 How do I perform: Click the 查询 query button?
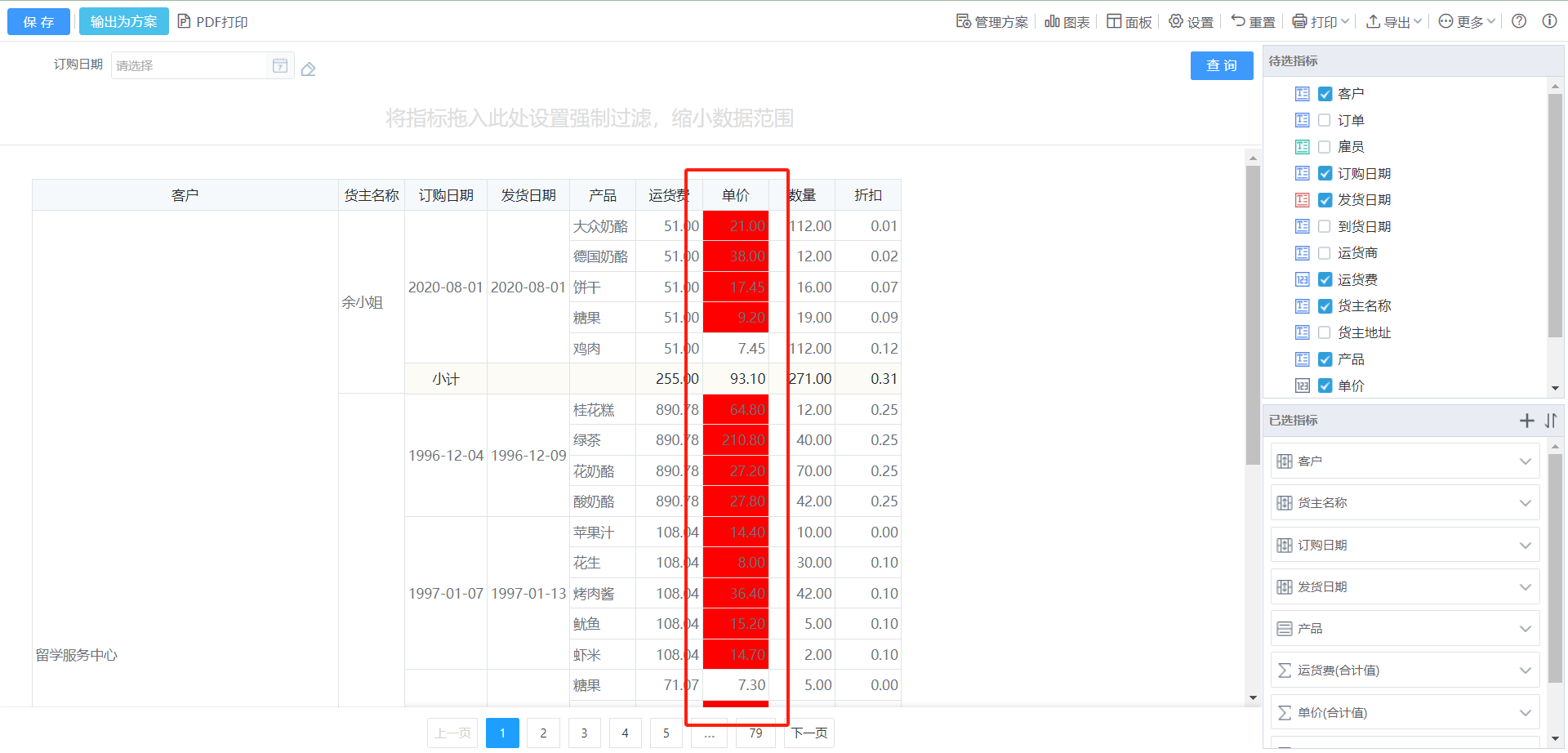1221,65
